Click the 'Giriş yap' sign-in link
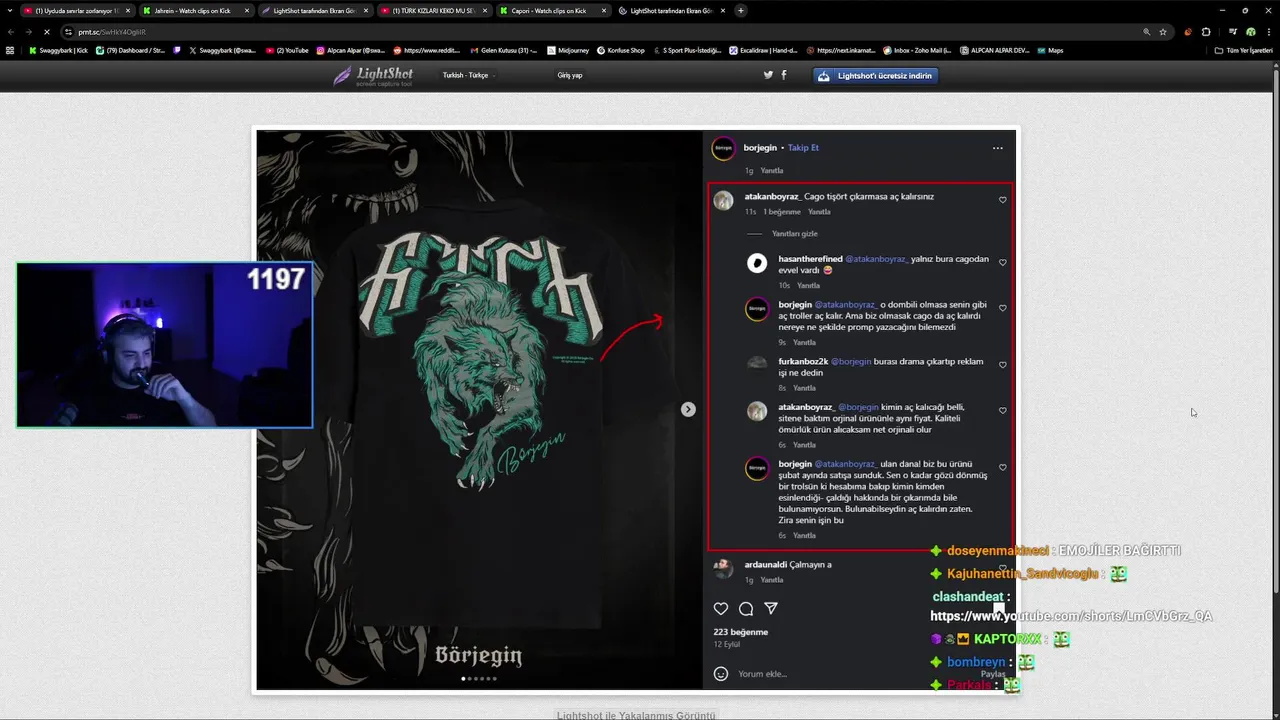Viewport: 1280px width, 720px height. (570, 75)
